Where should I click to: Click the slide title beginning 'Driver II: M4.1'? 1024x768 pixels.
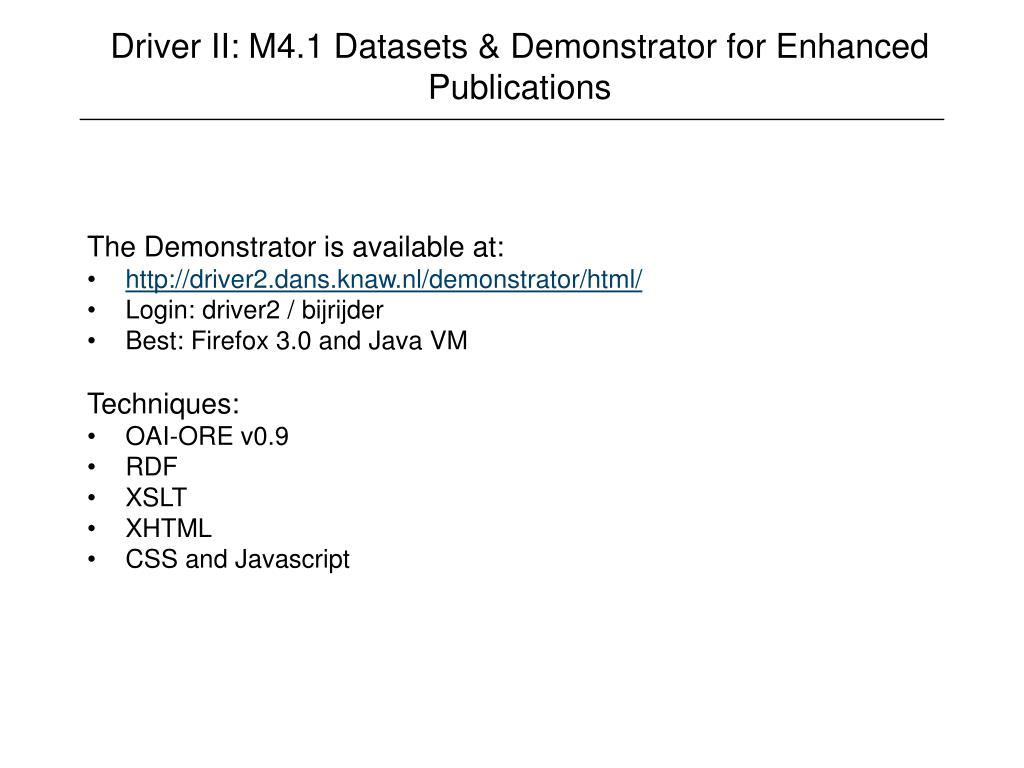[x=519, y=67]
